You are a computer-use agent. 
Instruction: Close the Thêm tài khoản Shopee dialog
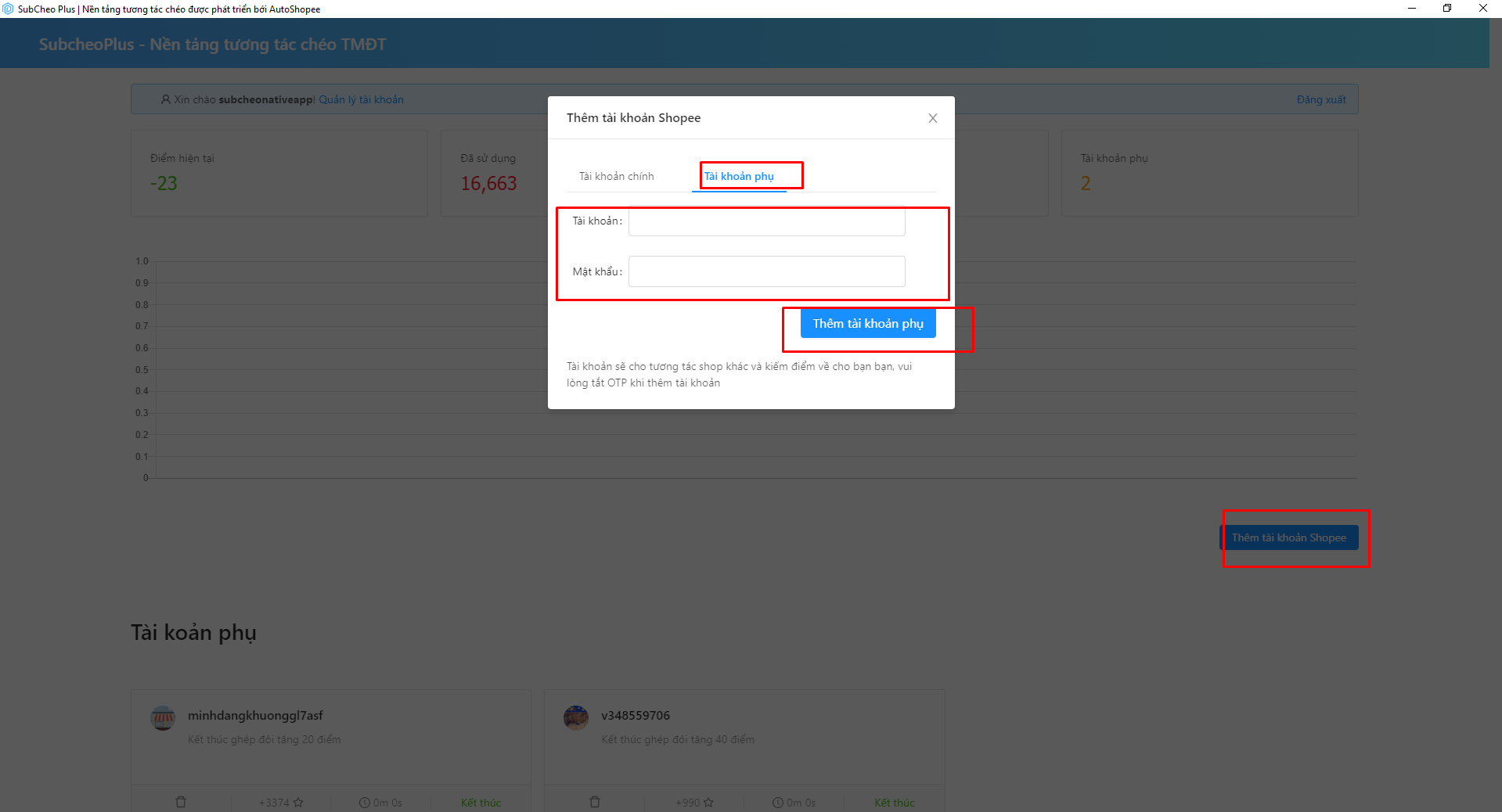coord(932,118)
